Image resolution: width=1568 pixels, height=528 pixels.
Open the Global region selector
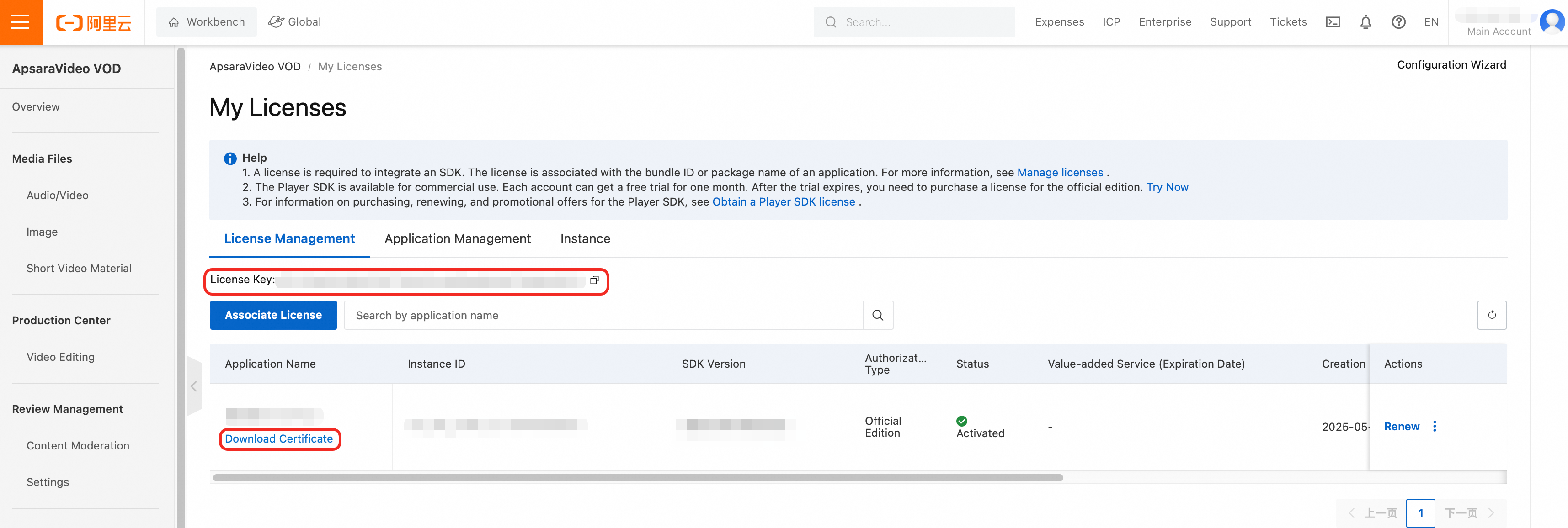click(x=295, y=22)
